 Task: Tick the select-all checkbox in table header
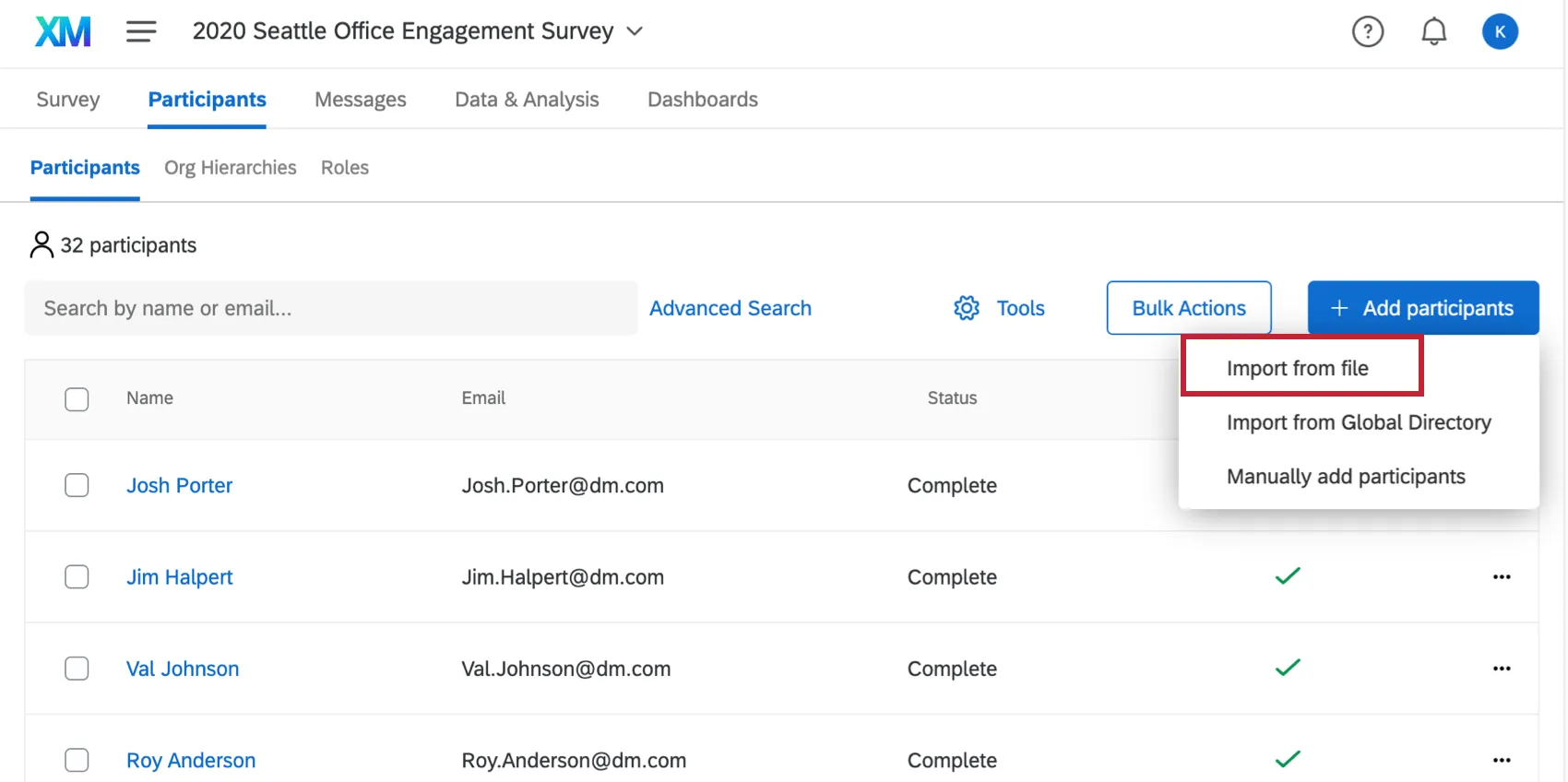tap(77, 399)
